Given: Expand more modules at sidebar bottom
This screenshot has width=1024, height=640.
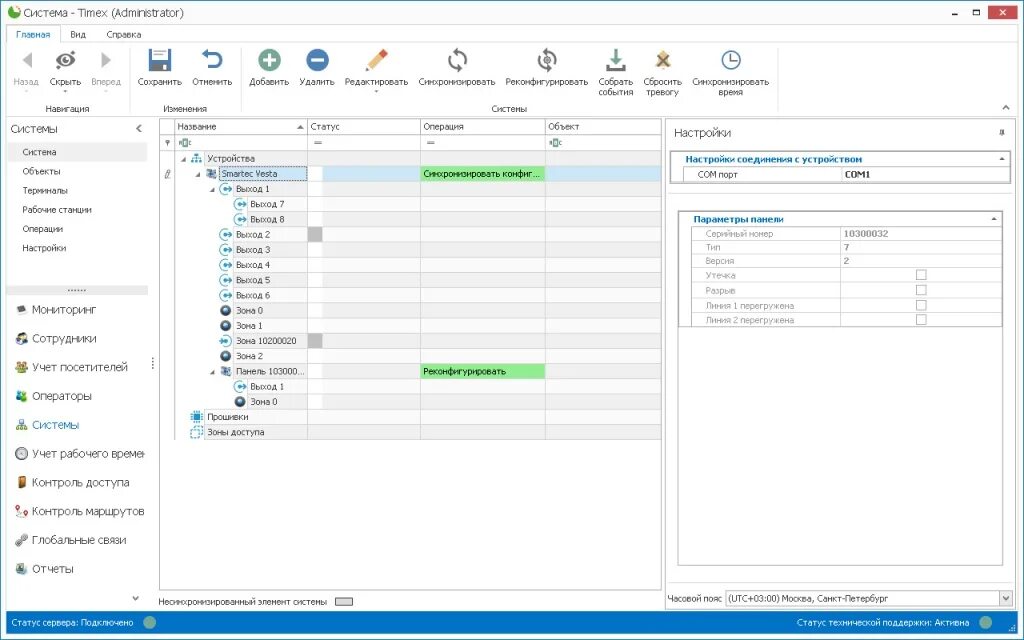Looking at the screenshot, I should click(136, 598).
